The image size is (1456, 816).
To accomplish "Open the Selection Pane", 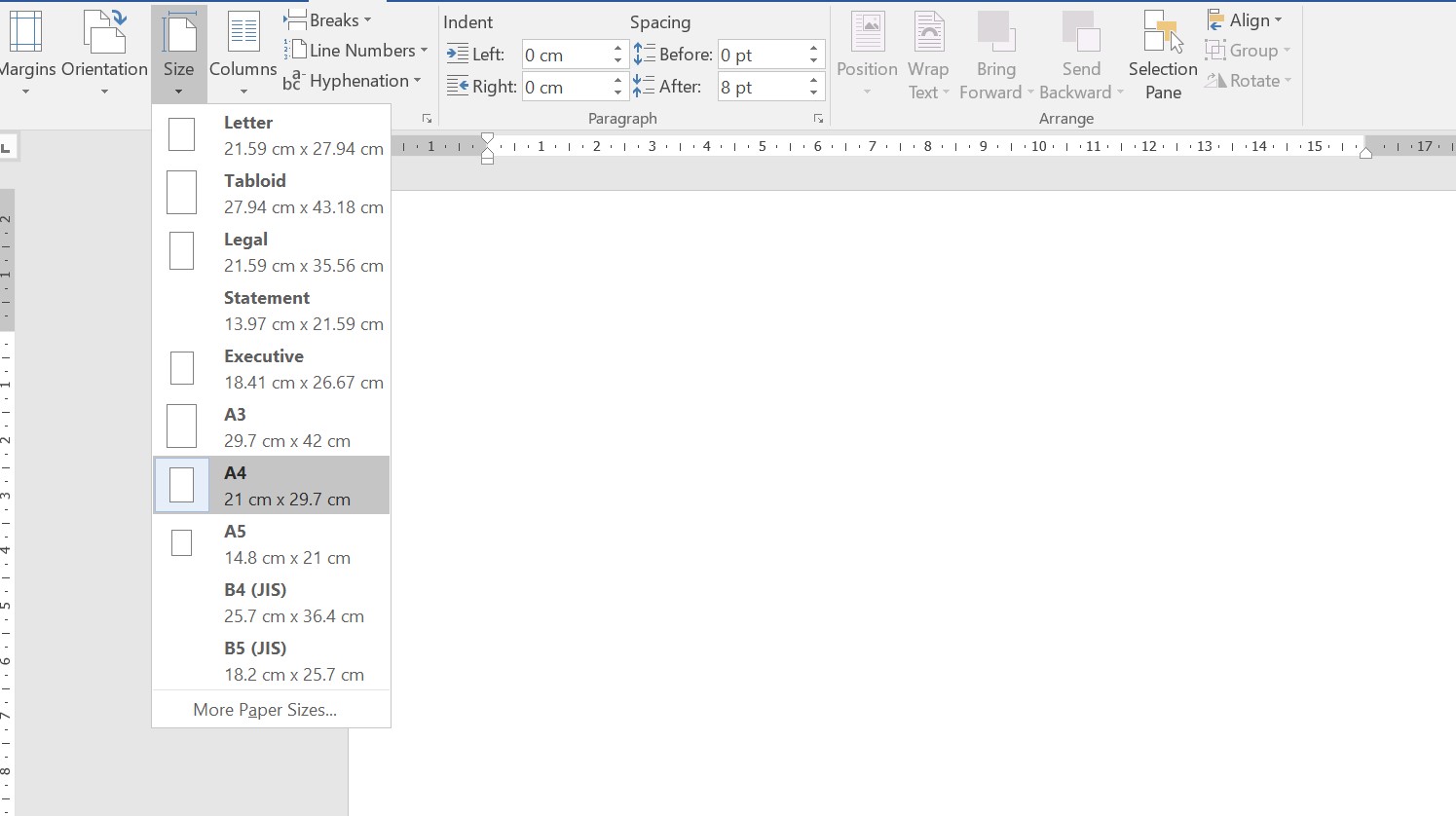I will pos(1162,34).
